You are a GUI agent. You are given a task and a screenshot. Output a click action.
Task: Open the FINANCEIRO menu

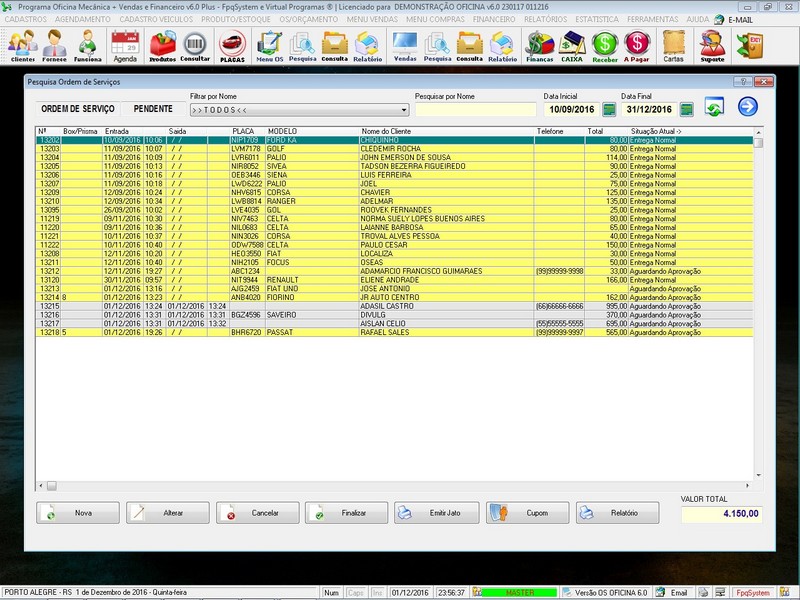click(494, 19)
